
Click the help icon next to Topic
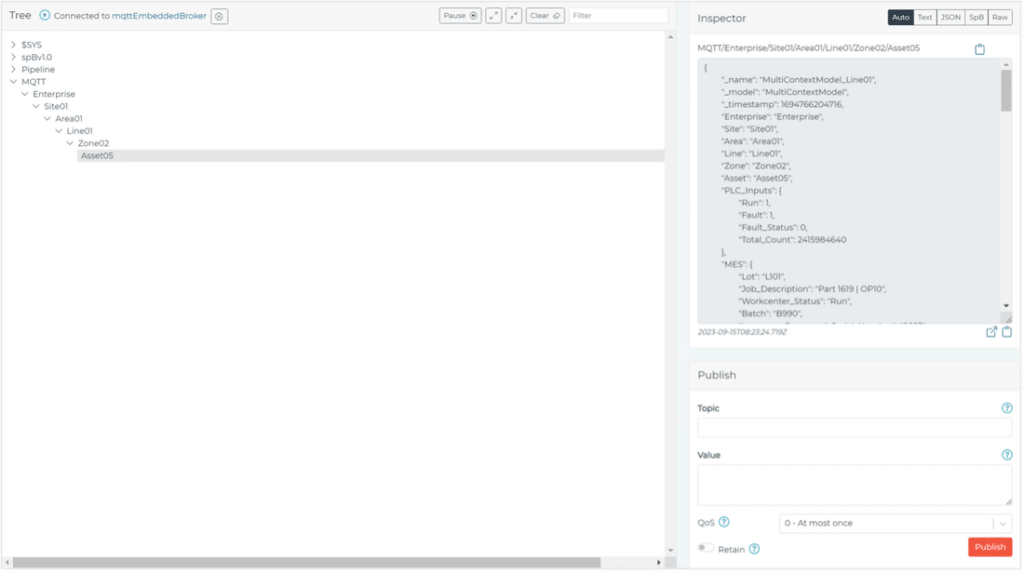coord(1007,408)
